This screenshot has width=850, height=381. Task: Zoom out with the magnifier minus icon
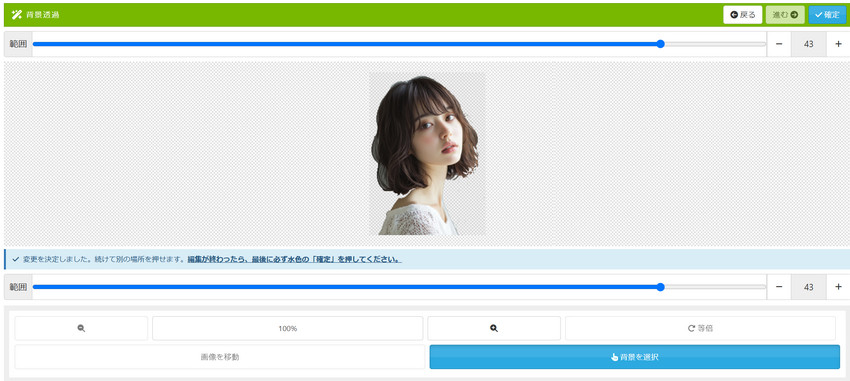click(81, 328)
